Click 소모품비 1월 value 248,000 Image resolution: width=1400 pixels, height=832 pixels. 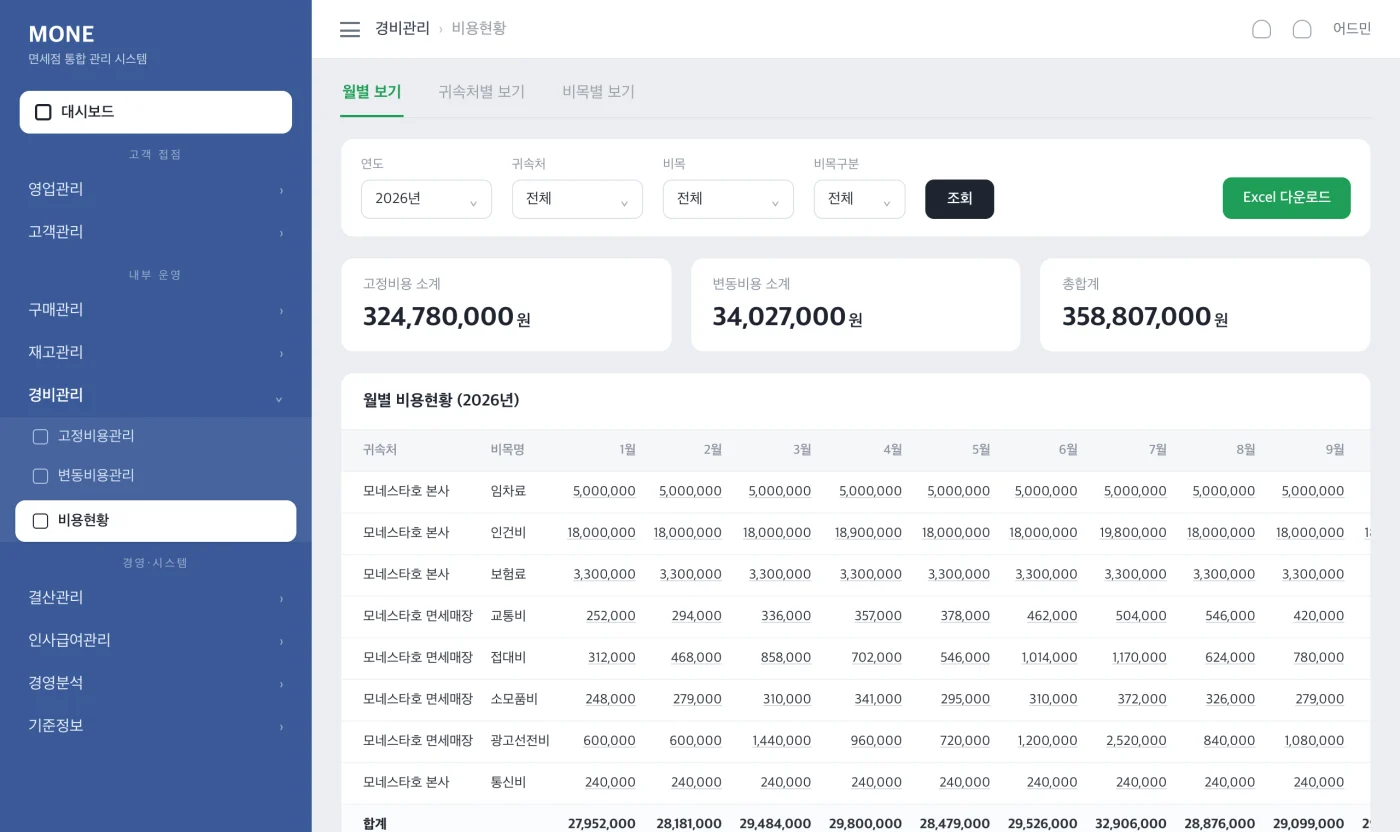click(x=610, y=700)
